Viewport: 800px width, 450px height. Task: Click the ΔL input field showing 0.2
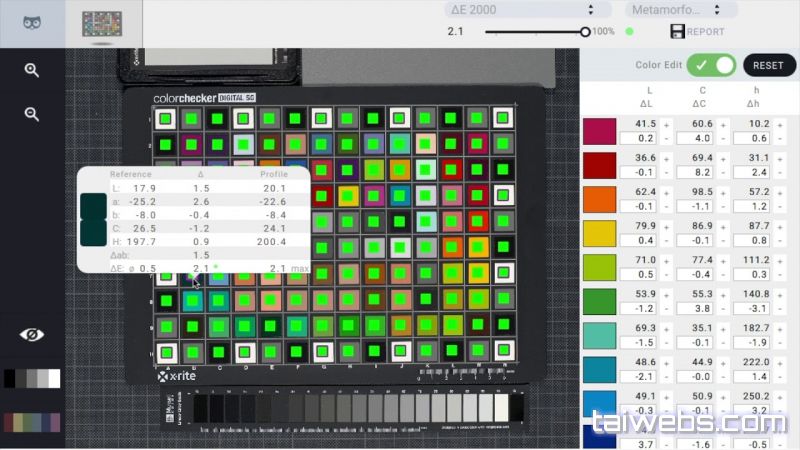click(639, 138)
